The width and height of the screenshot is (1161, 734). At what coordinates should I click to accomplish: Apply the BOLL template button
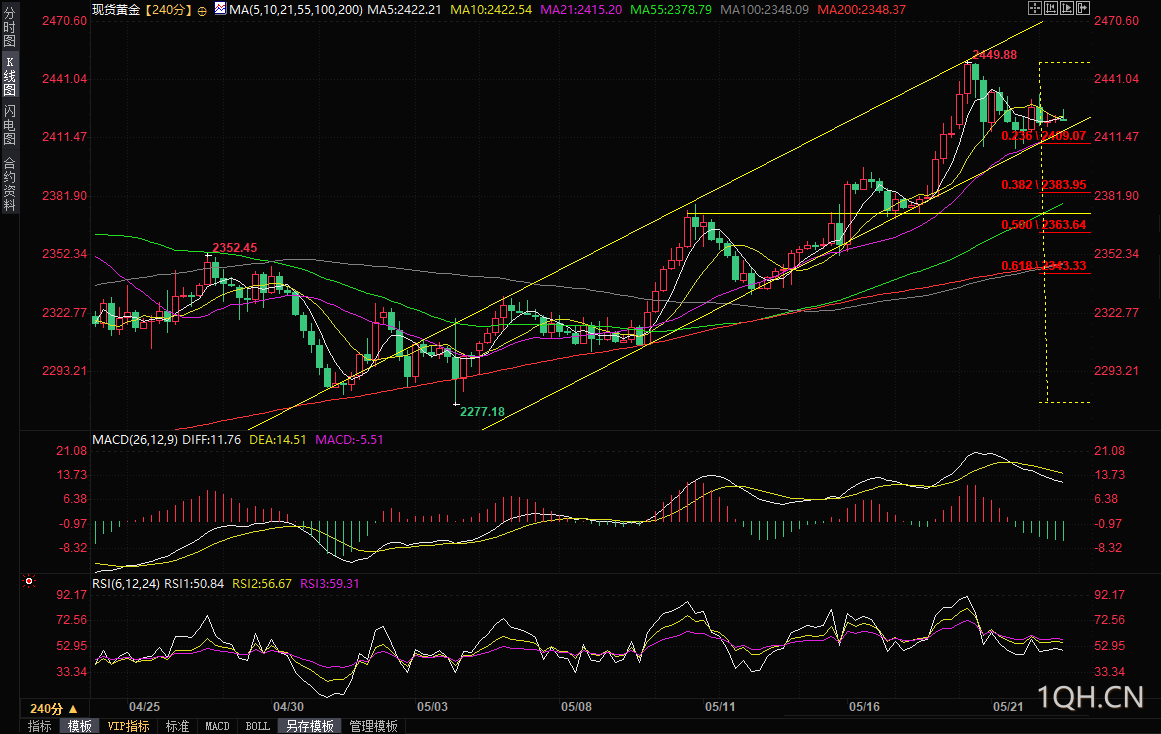coord(257,726)
